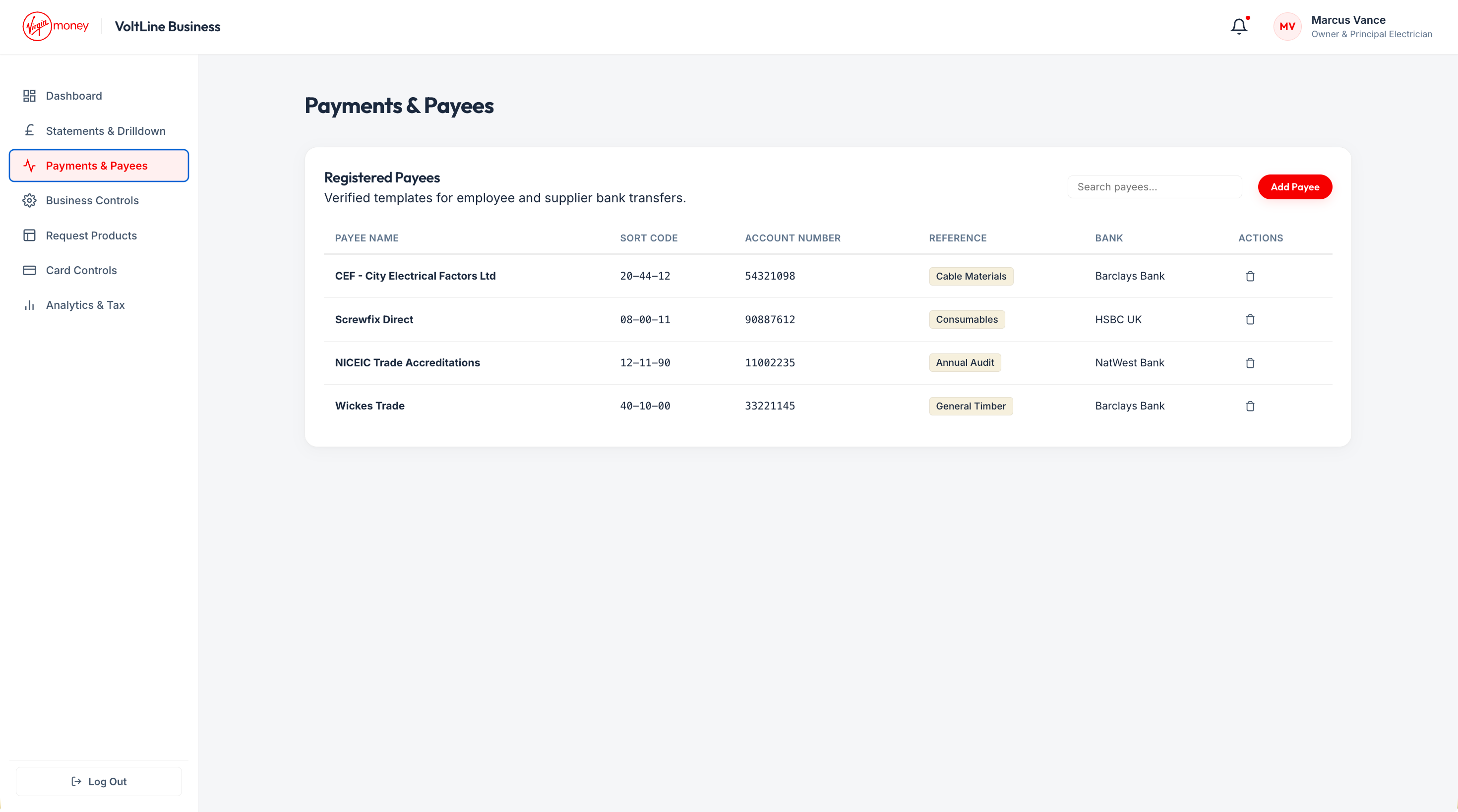Click CEF - City Electrical Factors Ltd name
This screenshot has height=812, width=1458.
pos(415,276)
